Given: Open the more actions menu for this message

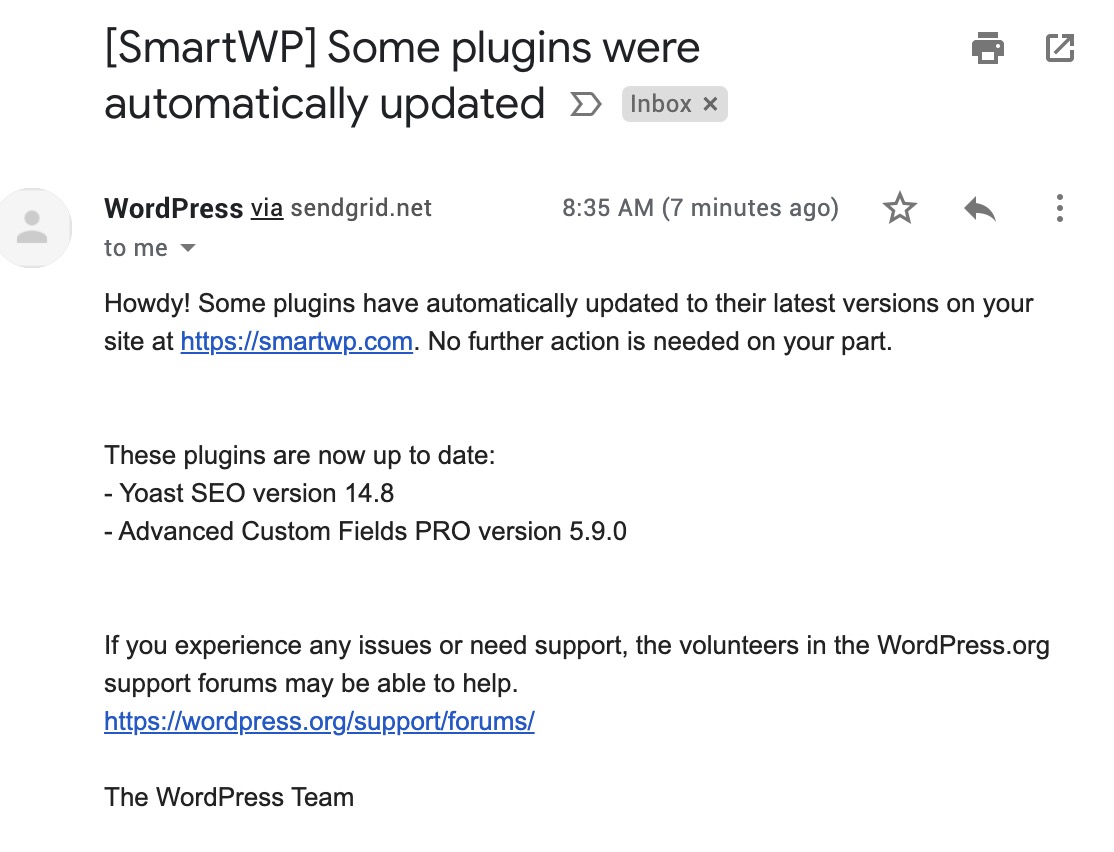Looking at the screenshot, I should [1059, 208].
